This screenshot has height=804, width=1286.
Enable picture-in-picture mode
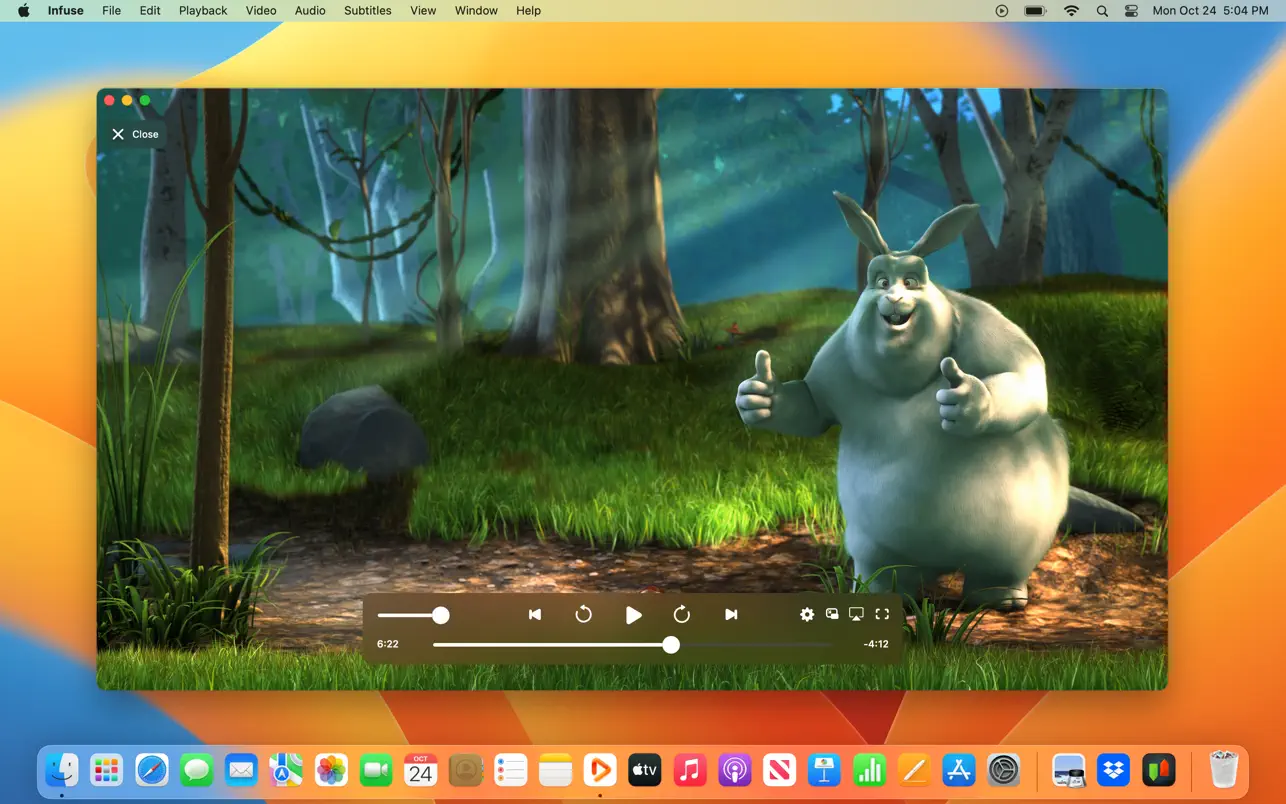tap(832, 614)
